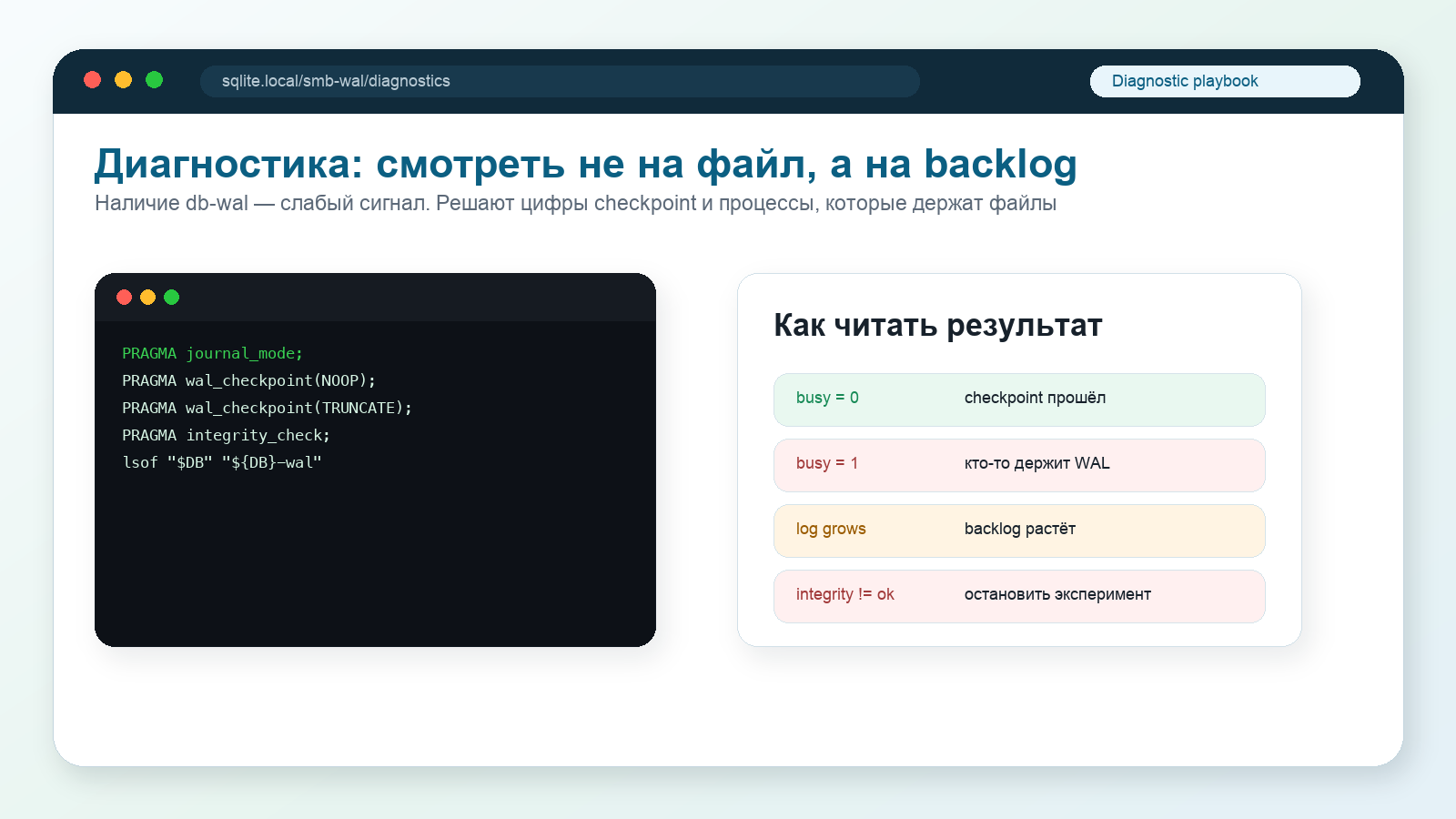Viewport: 1456px width, 819px height.
Task: Click the main 'Диагностика' slide title
Action: 585,165
